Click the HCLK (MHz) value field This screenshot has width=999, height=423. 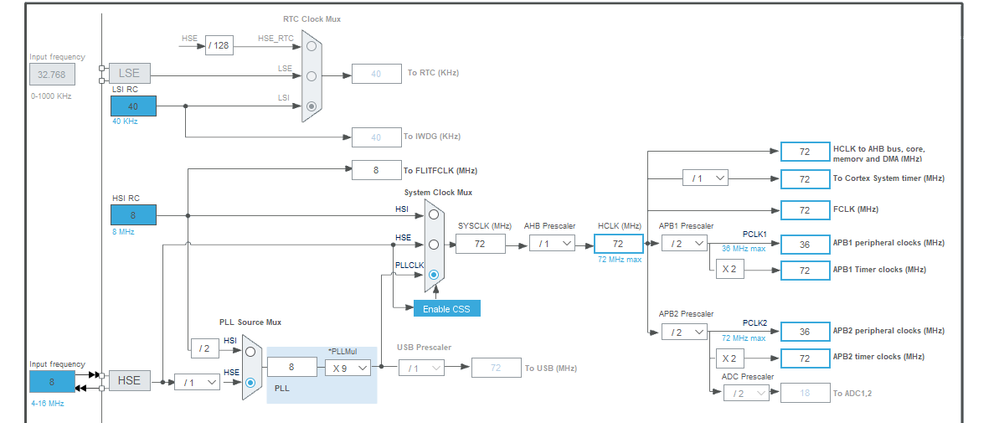click(619, 243)
